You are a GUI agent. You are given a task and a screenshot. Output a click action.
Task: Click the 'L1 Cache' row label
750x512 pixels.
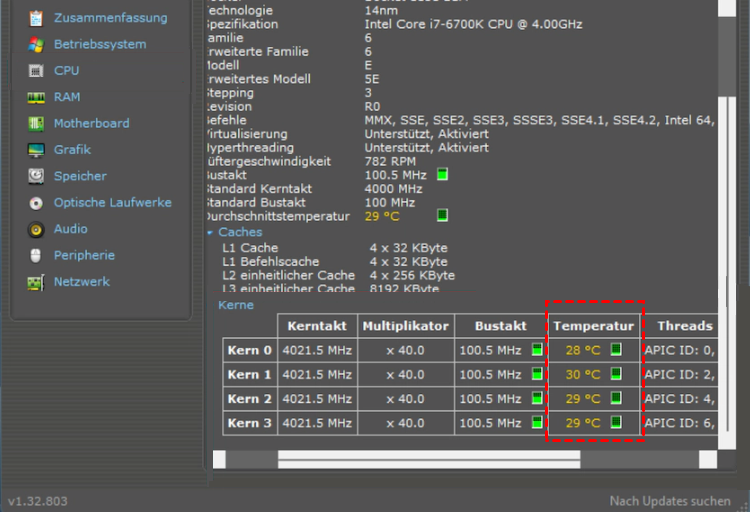pos(250,248)
